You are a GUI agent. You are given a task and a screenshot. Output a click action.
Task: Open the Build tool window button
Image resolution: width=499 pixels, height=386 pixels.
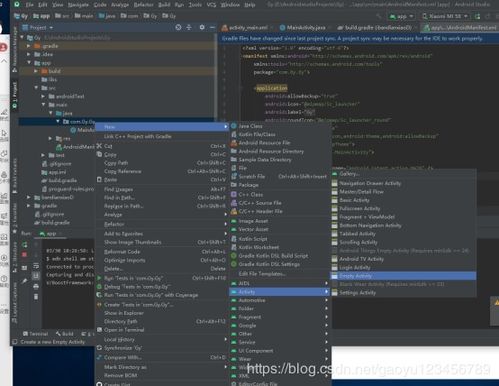coord(64,333)
